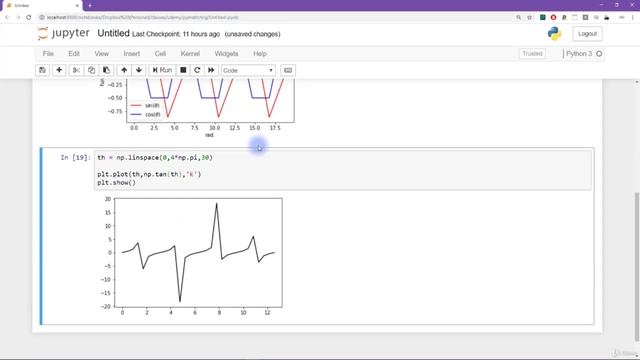Open a new browser tab with plus
The height and width of the screenshot is (360, 640).
click(x=89, y=6)
